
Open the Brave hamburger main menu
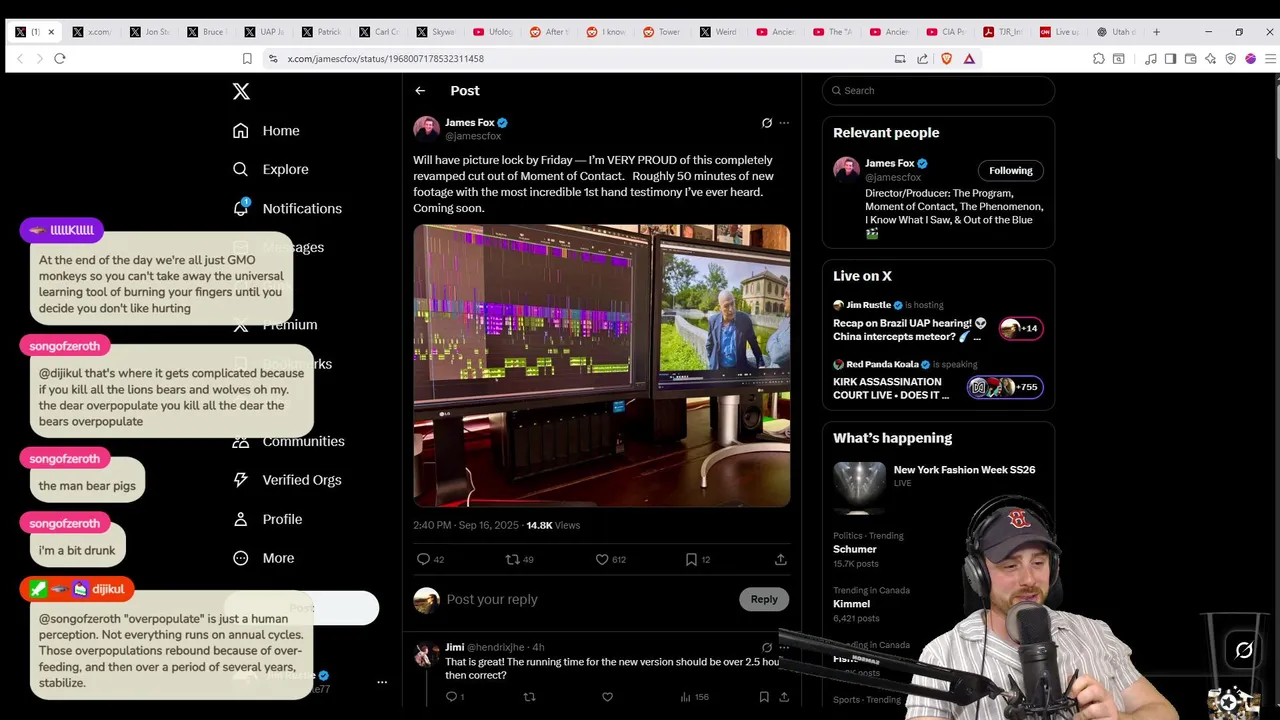(1270, 59)
